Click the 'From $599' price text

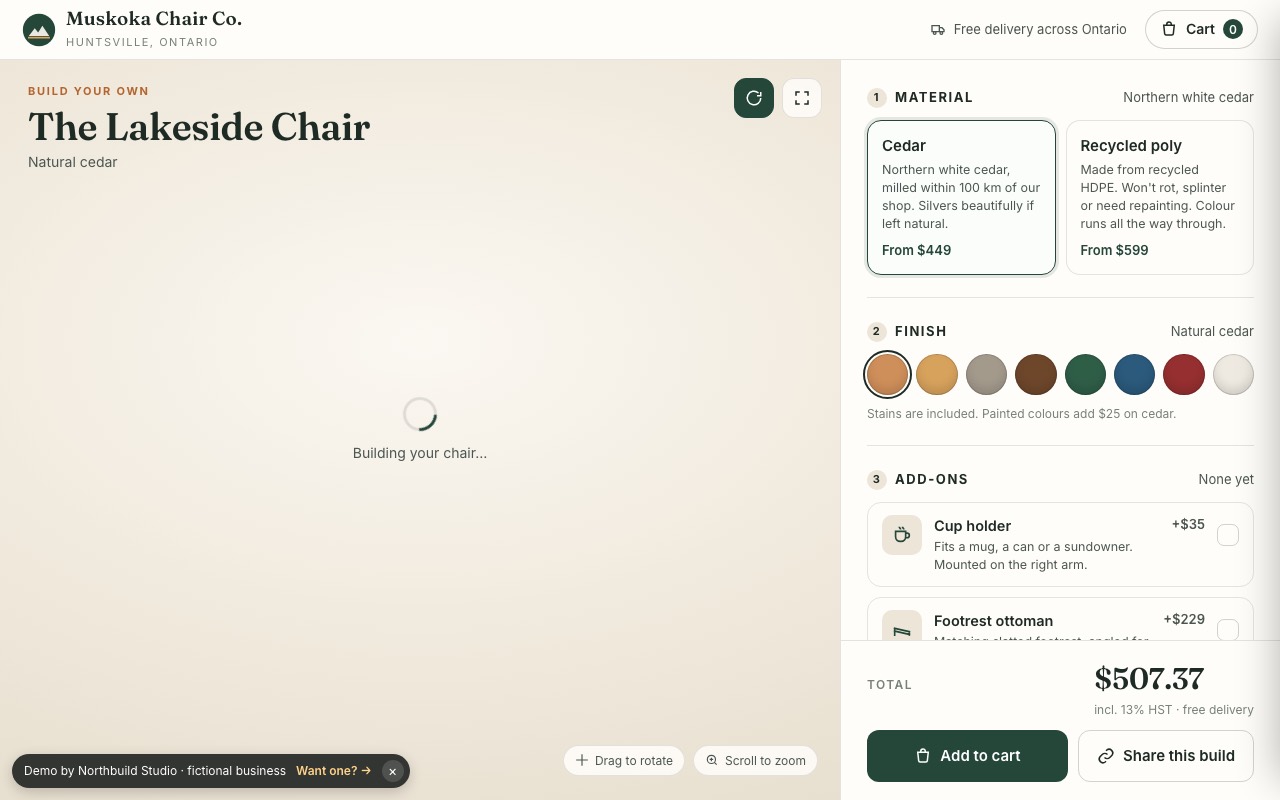click(1115, 250)
